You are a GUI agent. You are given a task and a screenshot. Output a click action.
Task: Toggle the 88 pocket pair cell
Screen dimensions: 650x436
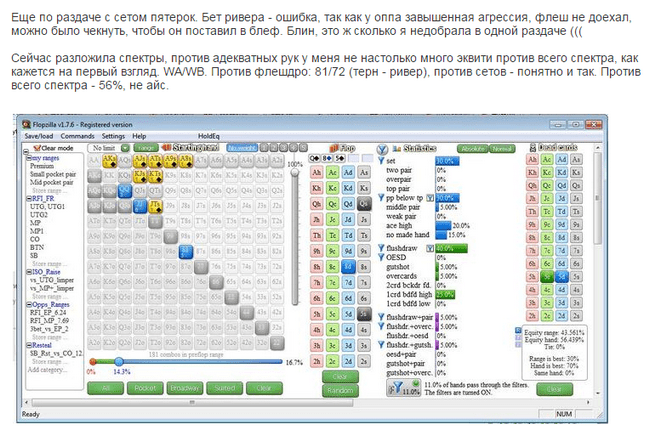click(x=186, y=252)
